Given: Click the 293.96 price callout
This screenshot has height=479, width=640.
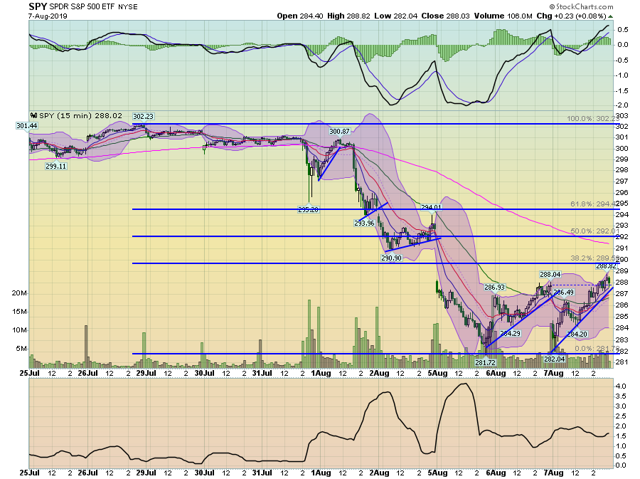Looking at the screenshot, I should (364, 223).
